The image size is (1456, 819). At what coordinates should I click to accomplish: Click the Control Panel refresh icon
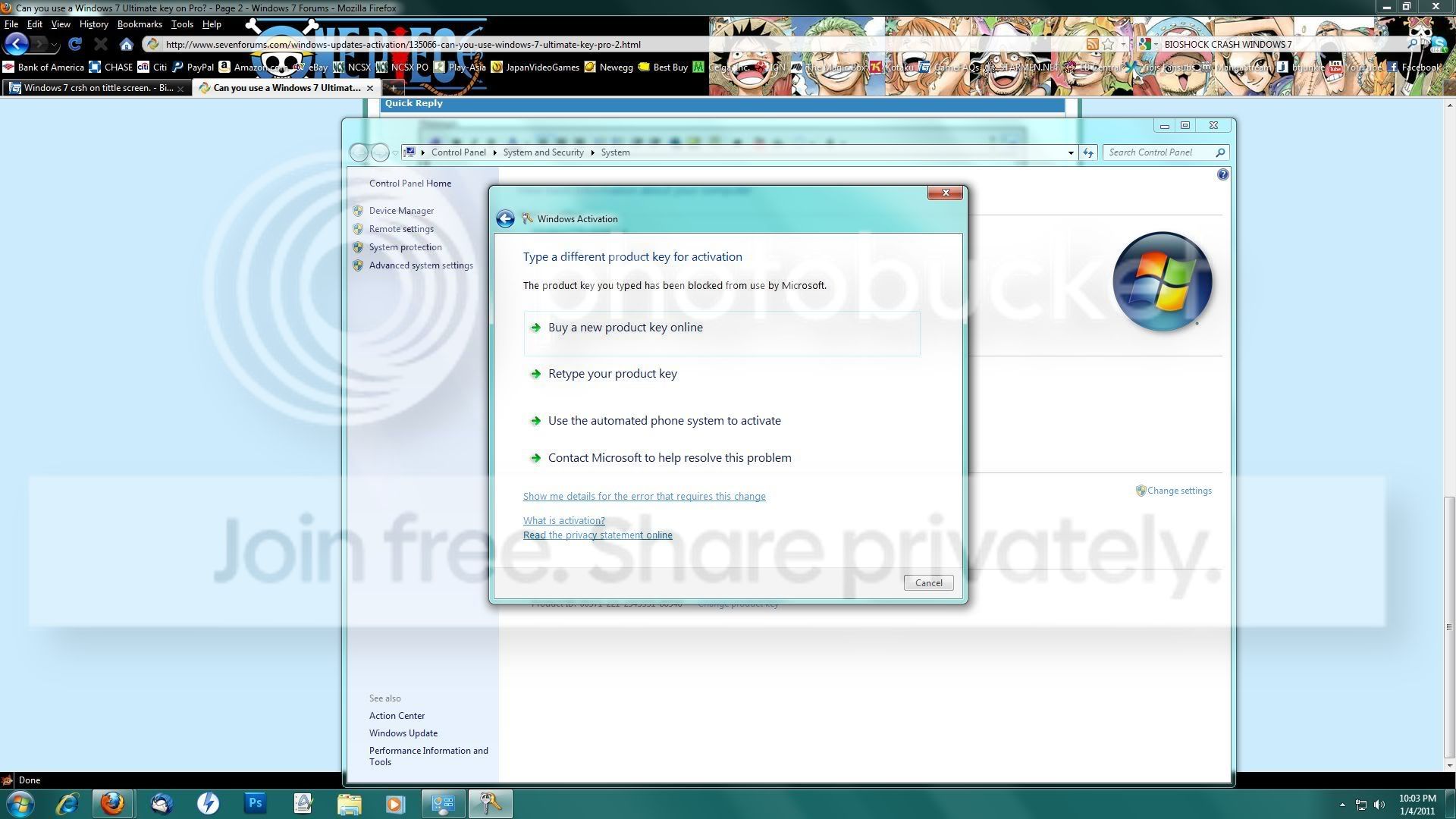(x=1088, y=152)
